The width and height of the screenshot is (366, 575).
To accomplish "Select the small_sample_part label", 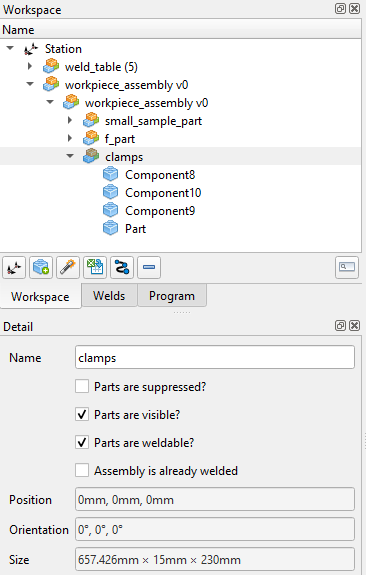I will click(x=153, y=121).
